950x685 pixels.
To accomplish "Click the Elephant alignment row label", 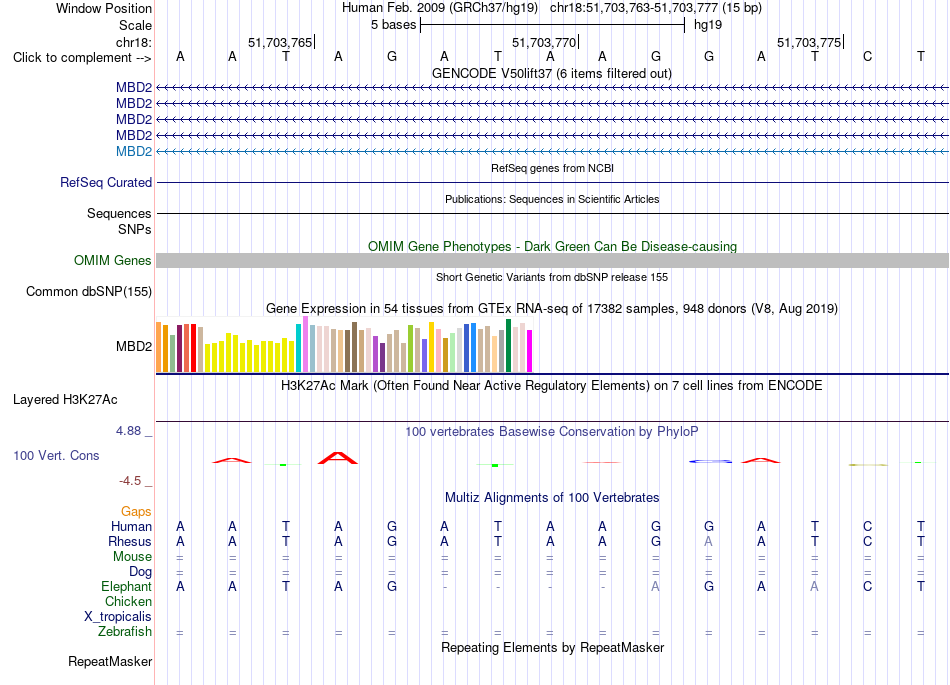I will [x=127, y=586].
